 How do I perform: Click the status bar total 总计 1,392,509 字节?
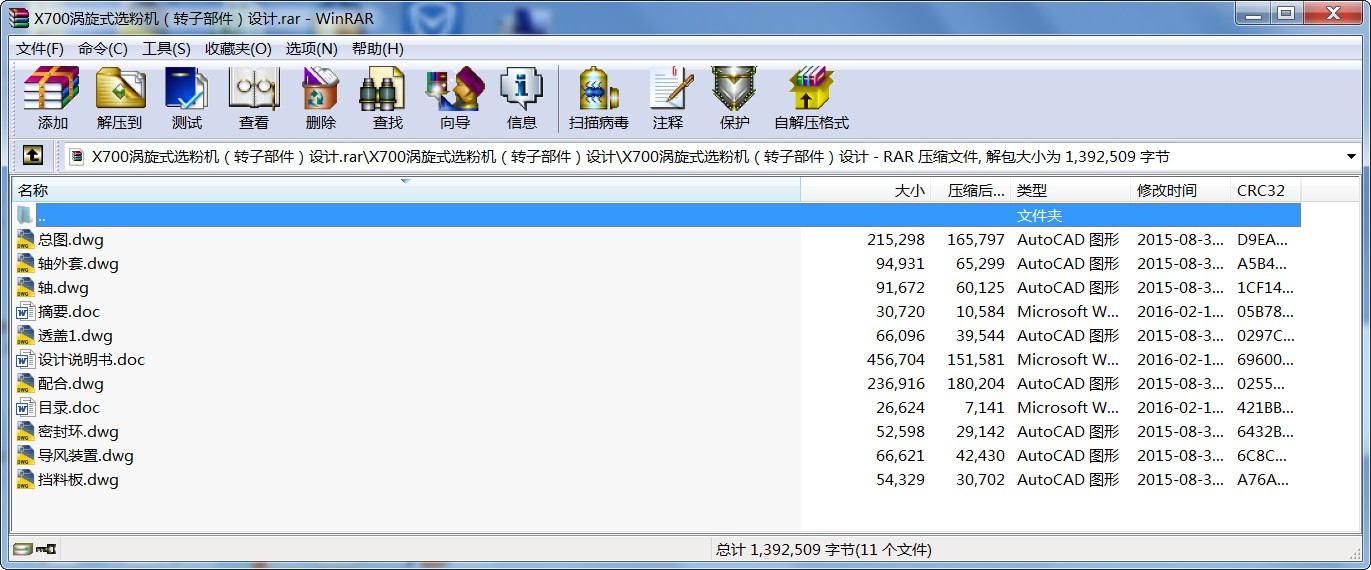point(824,549)
